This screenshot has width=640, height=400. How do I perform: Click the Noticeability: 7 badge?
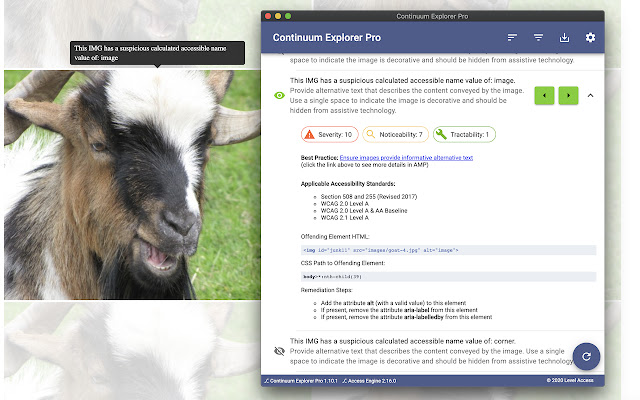(396, 134)
